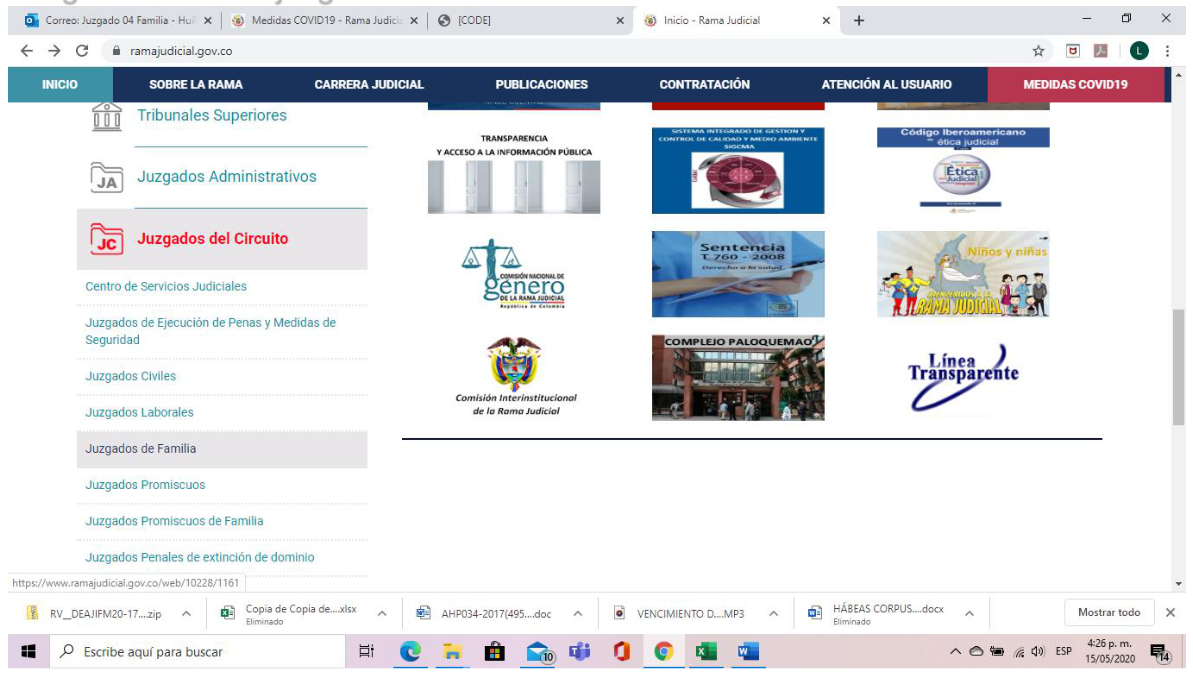Open Juzgados Promiscuos link
This screenshot has width=1193, height=679.
click(145, 485)
